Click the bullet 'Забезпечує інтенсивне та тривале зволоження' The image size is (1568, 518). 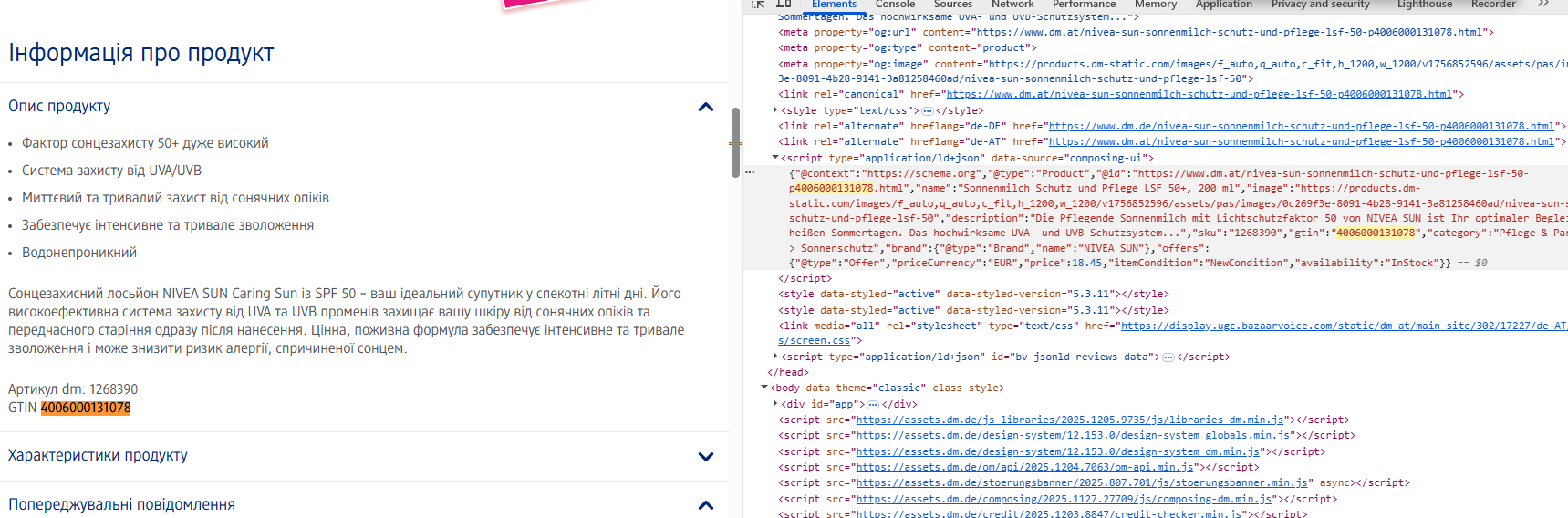click(x=168, y=225)
